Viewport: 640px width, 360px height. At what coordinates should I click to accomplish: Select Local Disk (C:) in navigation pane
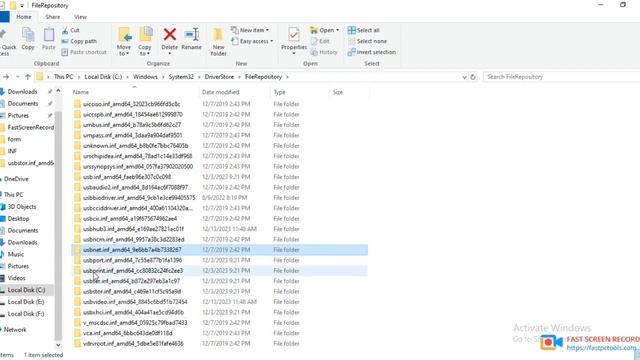point(26,290)
